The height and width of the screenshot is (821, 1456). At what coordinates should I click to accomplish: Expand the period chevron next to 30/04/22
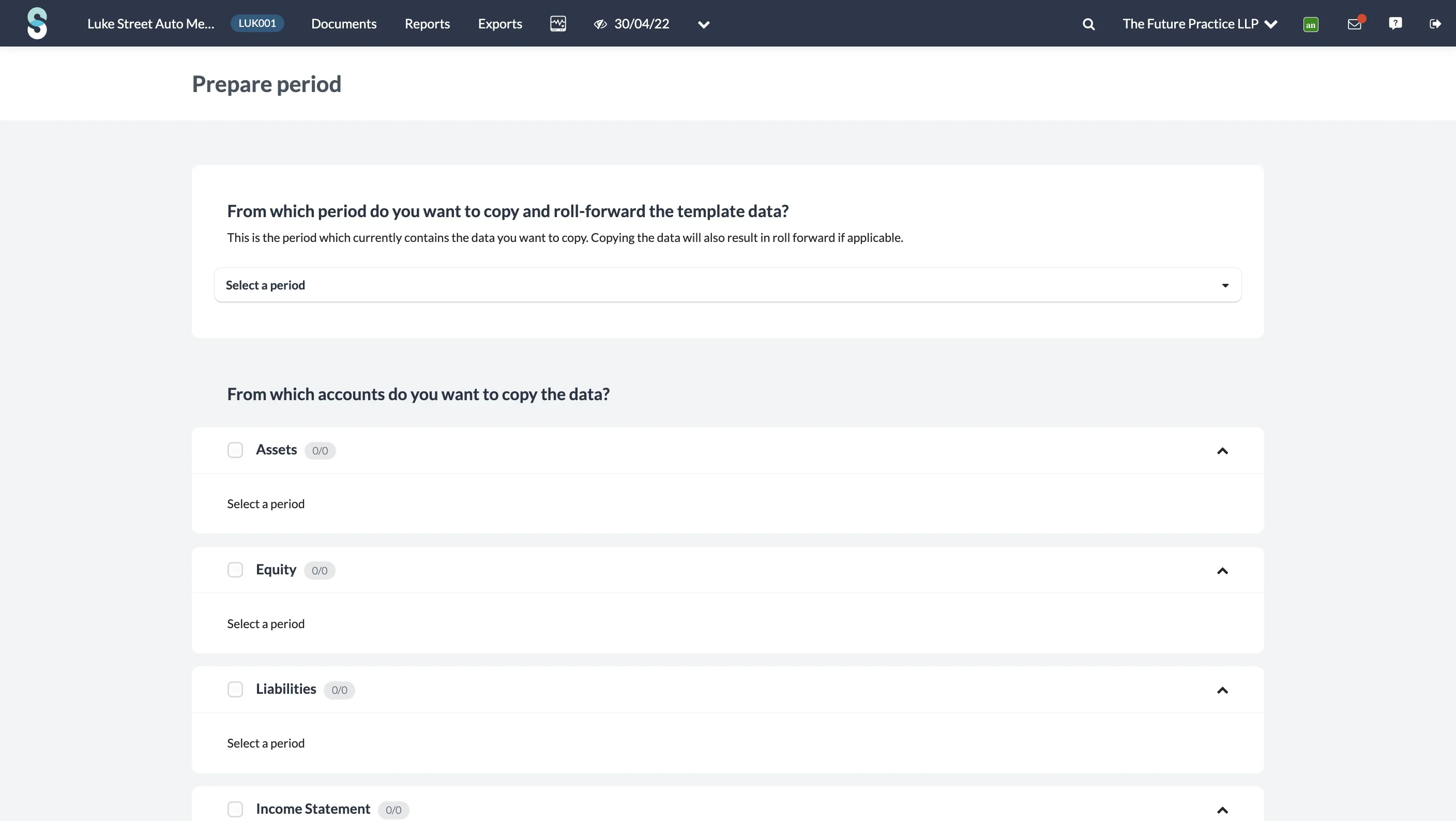[x=704, y=24]
